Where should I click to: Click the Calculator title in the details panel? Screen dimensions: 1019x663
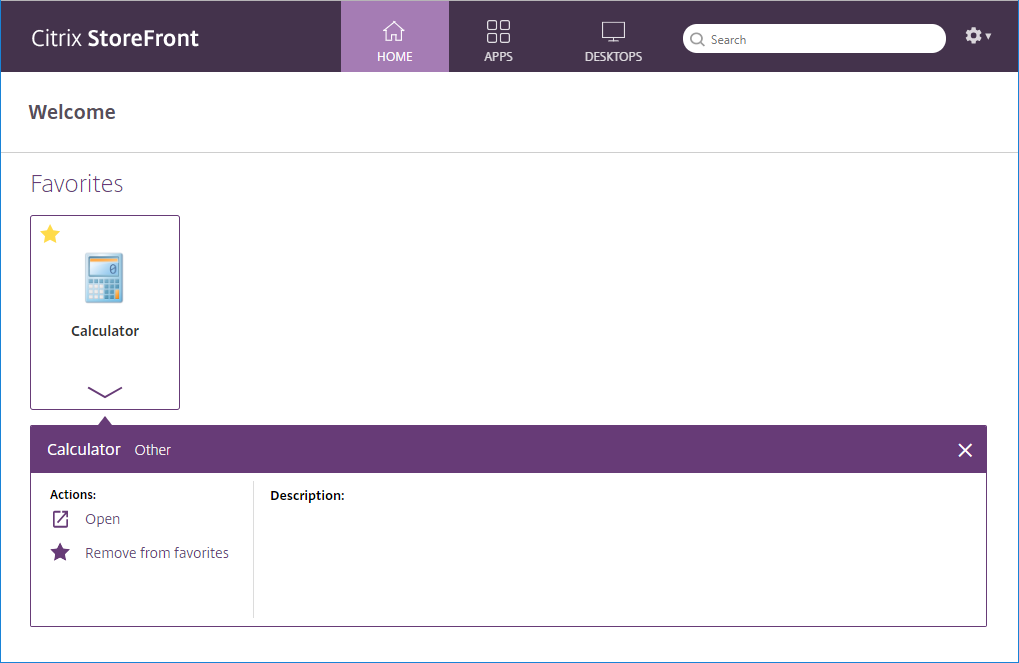pyautogui.click(x=83, y=449)
